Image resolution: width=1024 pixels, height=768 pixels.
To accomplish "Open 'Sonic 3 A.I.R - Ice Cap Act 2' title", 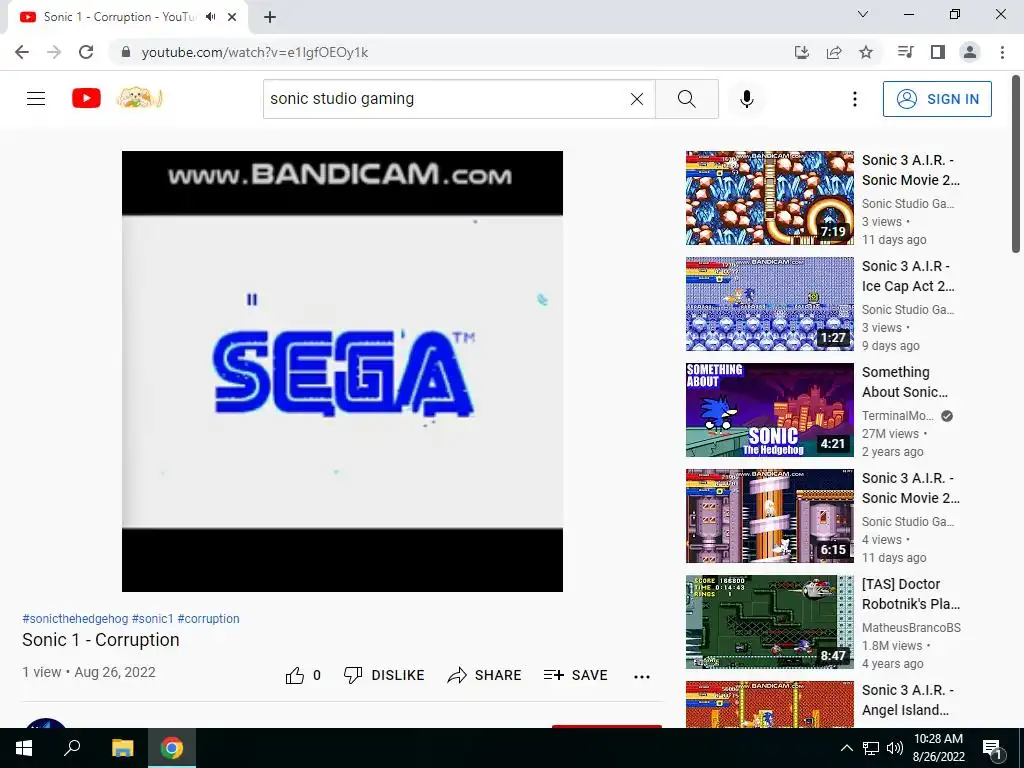I will pyautogui.click(x=908, y=276).
